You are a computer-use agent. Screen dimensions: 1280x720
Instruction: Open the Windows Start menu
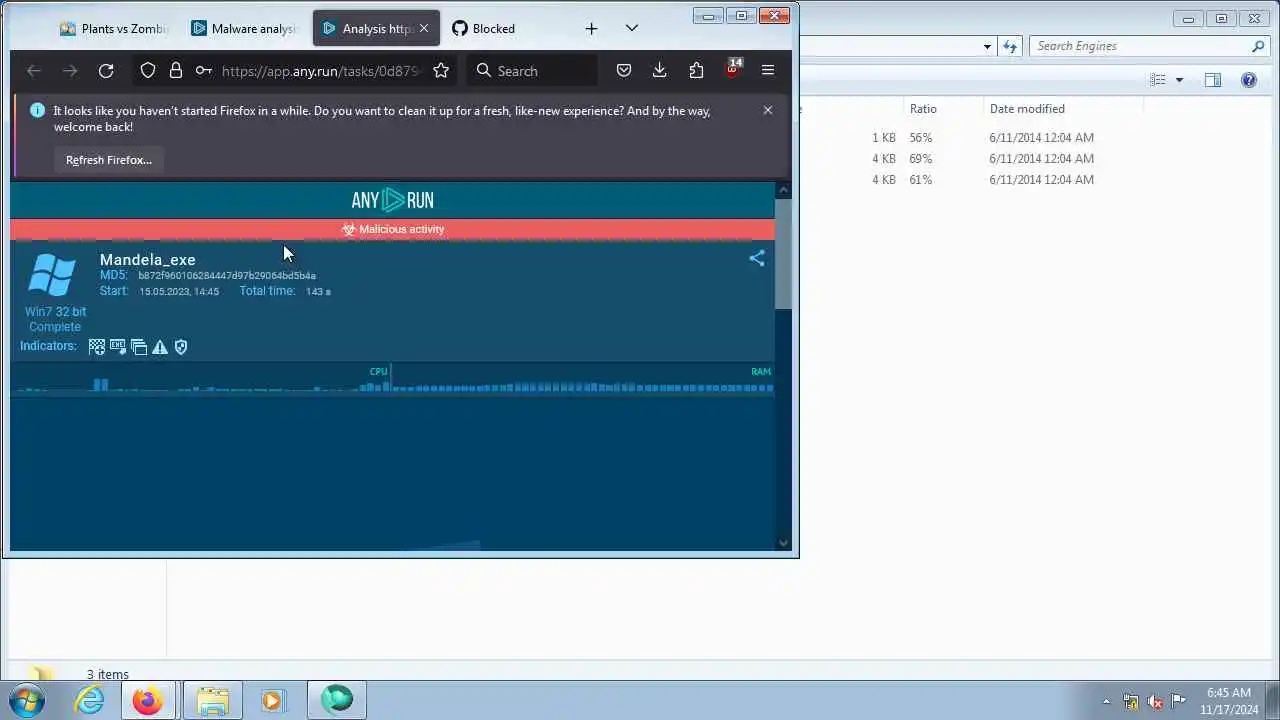tap(27, 700)
